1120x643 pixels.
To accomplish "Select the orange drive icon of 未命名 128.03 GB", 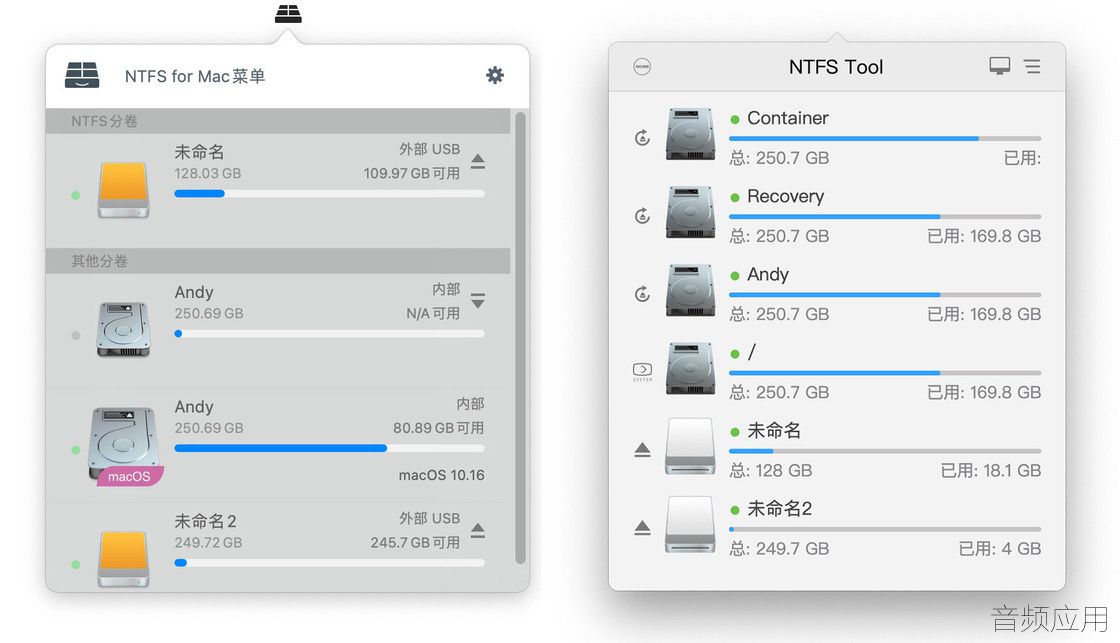I will tap(124, 189).
